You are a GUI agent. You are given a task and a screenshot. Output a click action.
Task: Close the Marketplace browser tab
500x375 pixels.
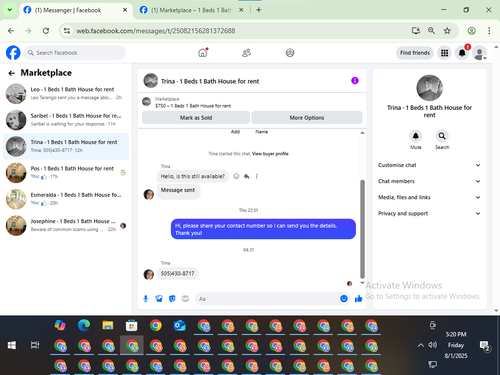(x=241, y=10)
